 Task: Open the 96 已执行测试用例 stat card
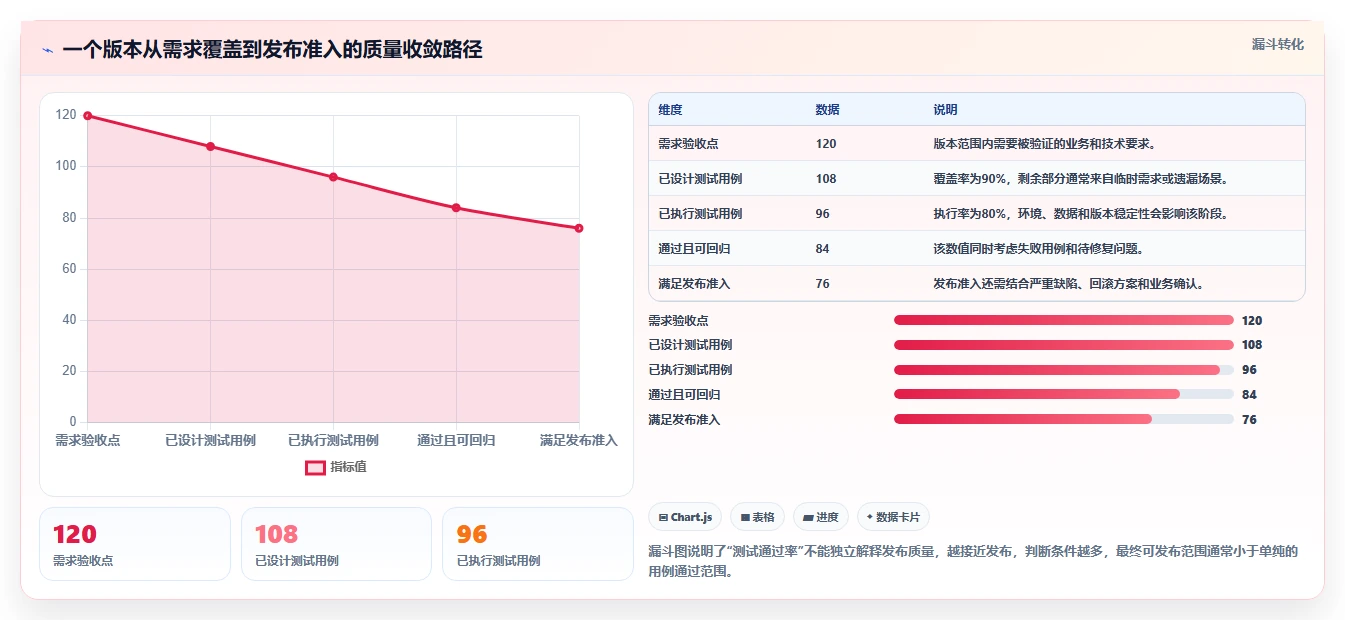[537, 544]
